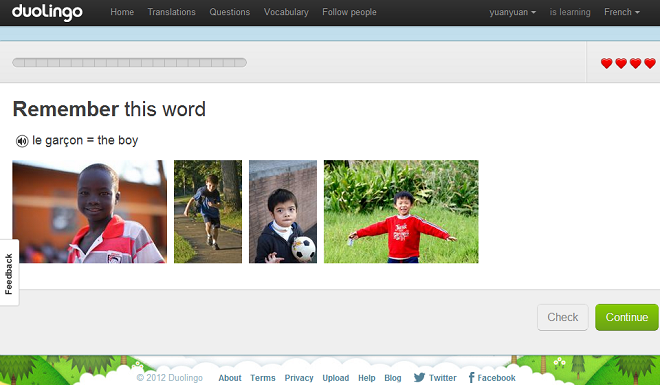Open the Blog link
The image size is (660, 385).
click(x=393, y=378)
